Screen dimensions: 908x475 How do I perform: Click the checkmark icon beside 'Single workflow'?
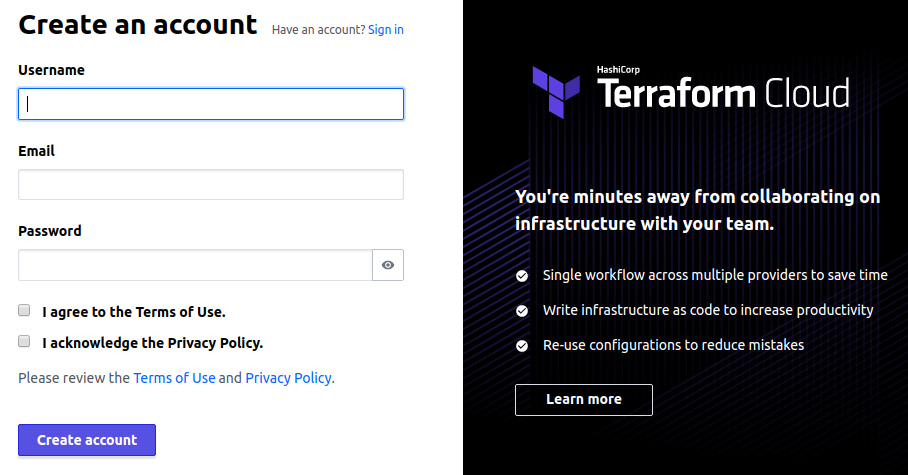[522, 275]
